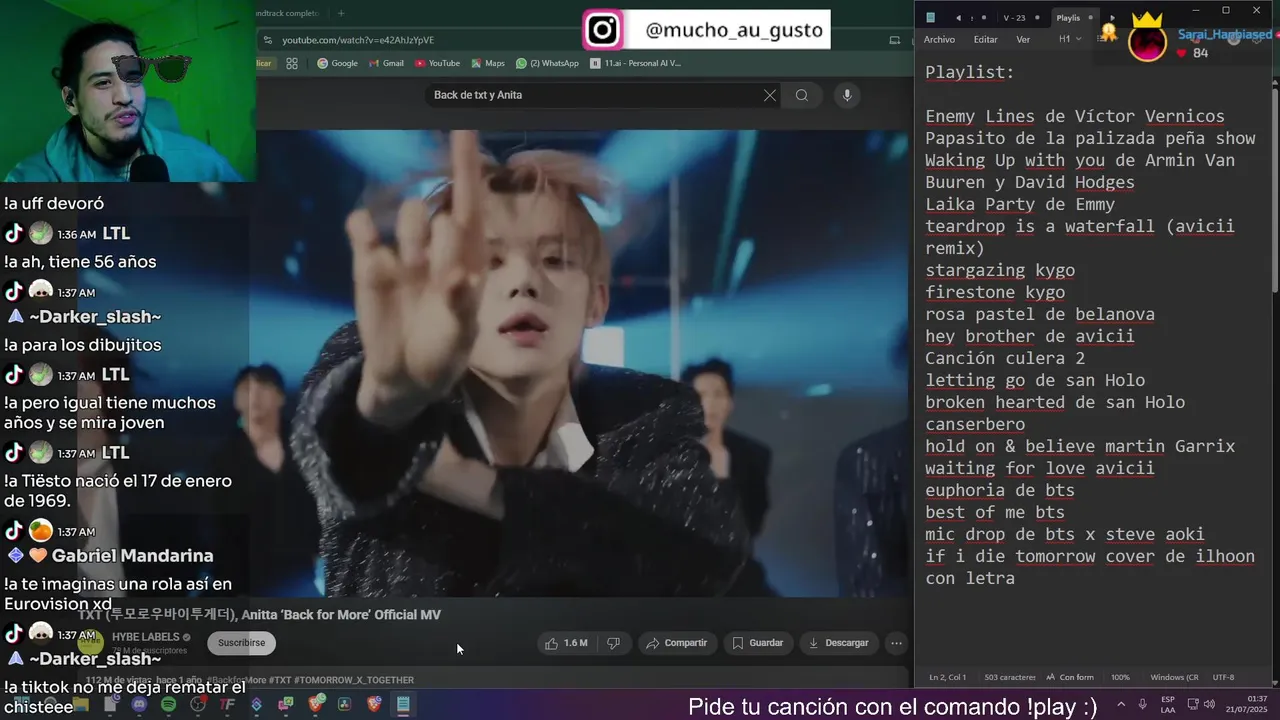Viewport: 1280px width, 720px height.
Task: Dislike the Back for More video
Action: [614, 643]
